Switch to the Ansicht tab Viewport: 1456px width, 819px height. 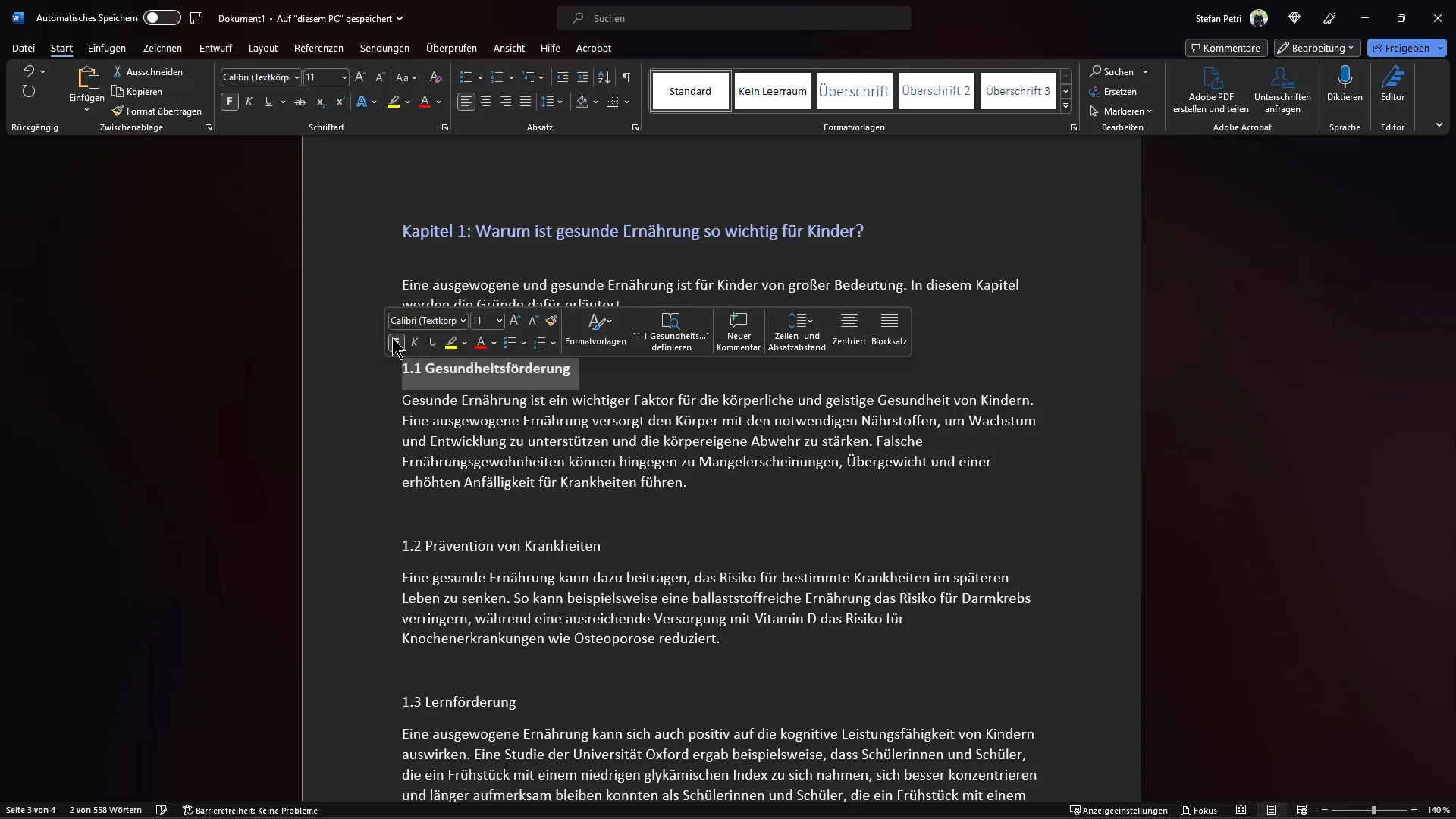pyautogui.click(x=509, y=48)
